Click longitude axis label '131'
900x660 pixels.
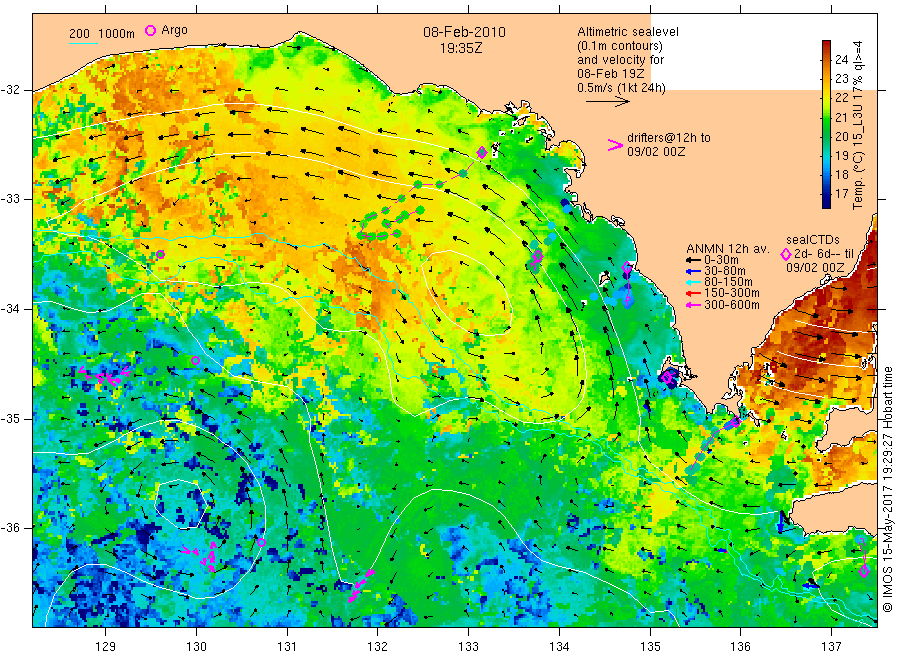pos(287,647)
